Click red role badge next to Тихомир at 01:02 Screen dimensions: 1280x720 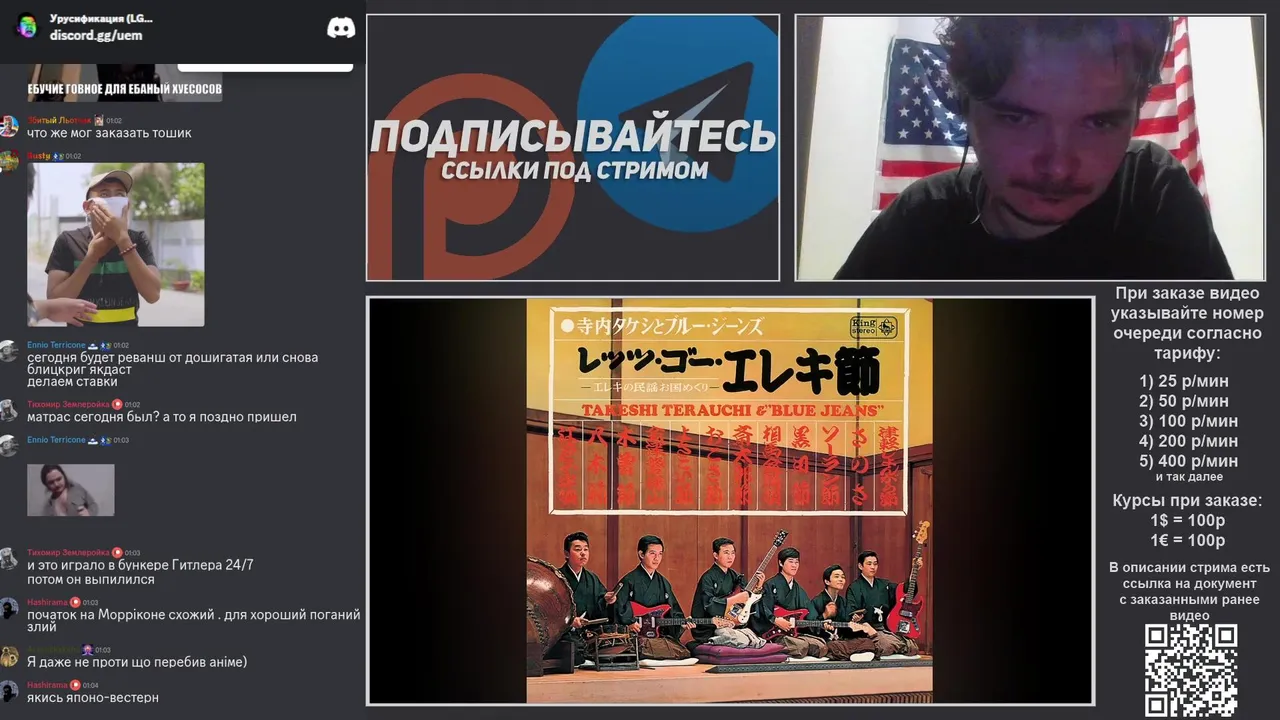coord(117,405)
